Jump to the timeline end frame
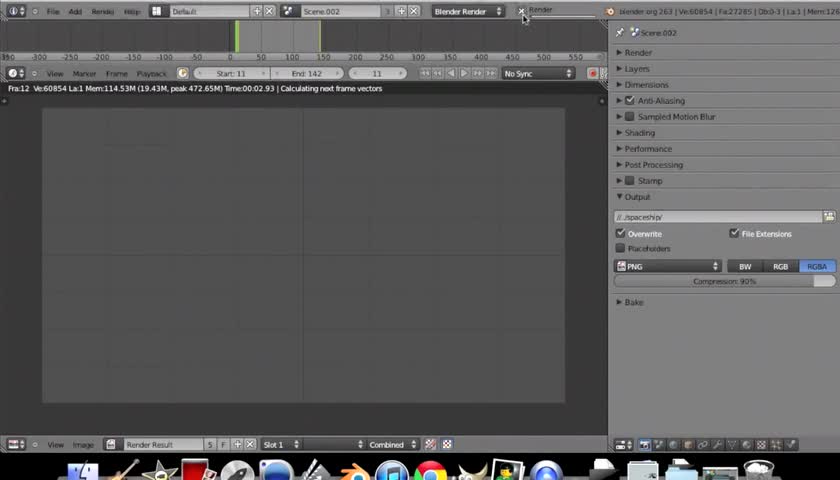Image resolution: width=840 pixels, height=480 pixels. point(490,73)
